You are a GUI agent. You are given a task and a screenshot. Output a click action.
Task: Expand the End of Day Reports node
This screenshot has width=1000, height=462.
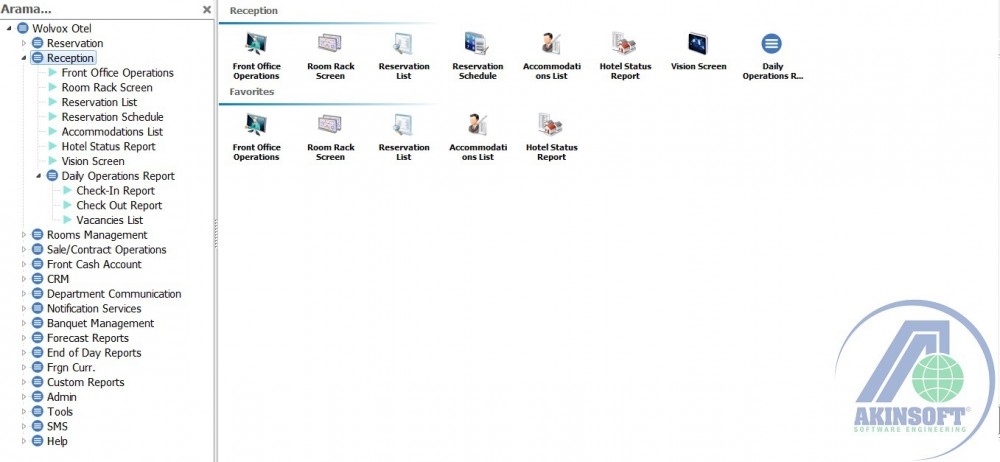point(24,352)
